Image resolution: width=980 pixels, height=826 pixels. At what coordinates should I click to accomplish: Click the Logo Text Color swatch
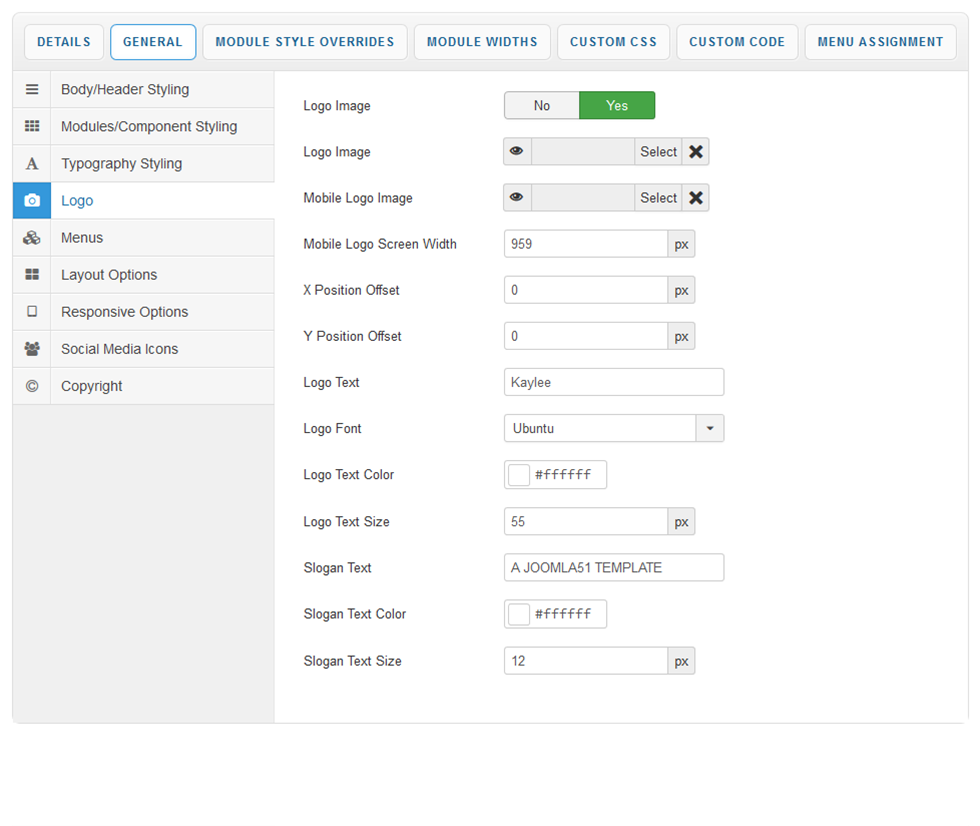click(x=519, y=475)
